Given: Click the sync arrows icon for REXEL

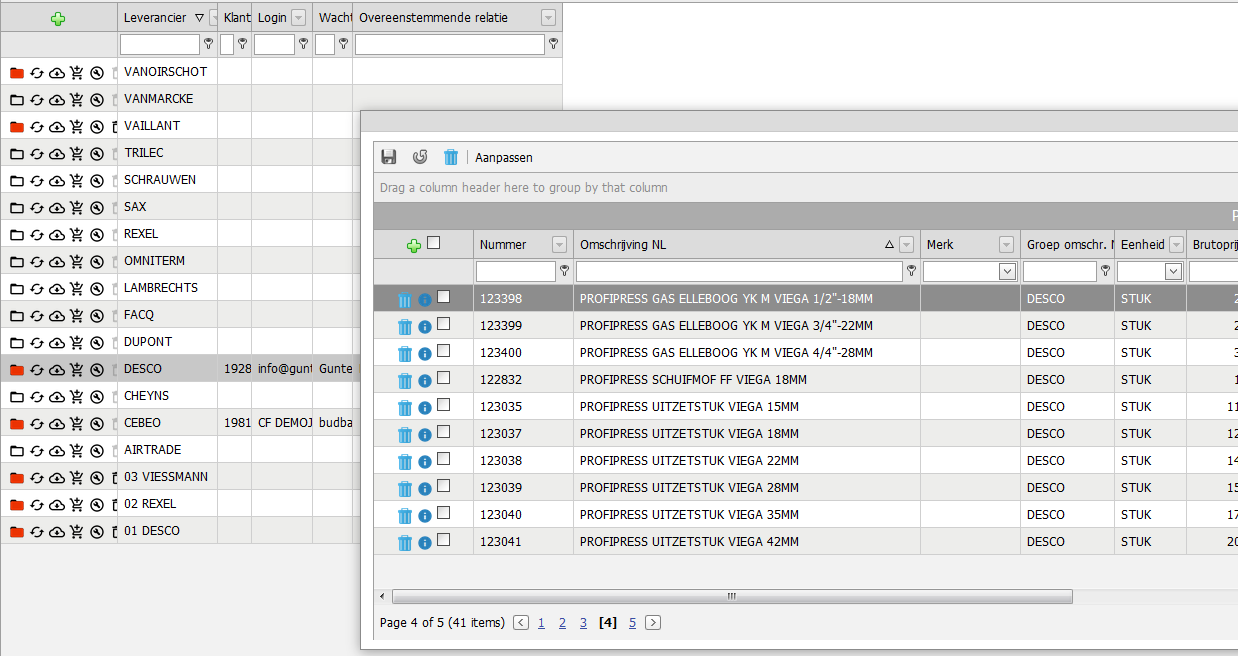Looking at the screenshot, I should coord(37,234).
